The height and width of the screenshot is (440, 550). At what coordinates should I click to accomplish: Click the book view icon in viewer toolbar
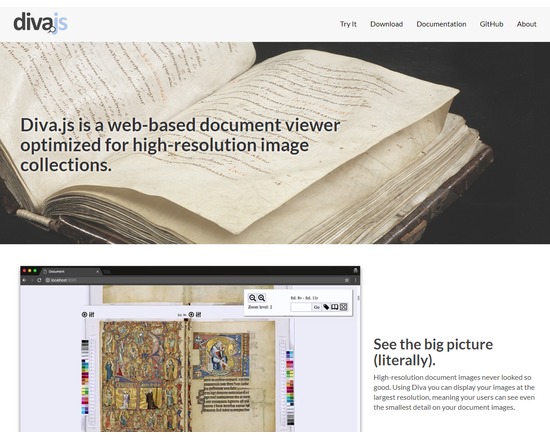pyautogui.click(x=335, y=307)
